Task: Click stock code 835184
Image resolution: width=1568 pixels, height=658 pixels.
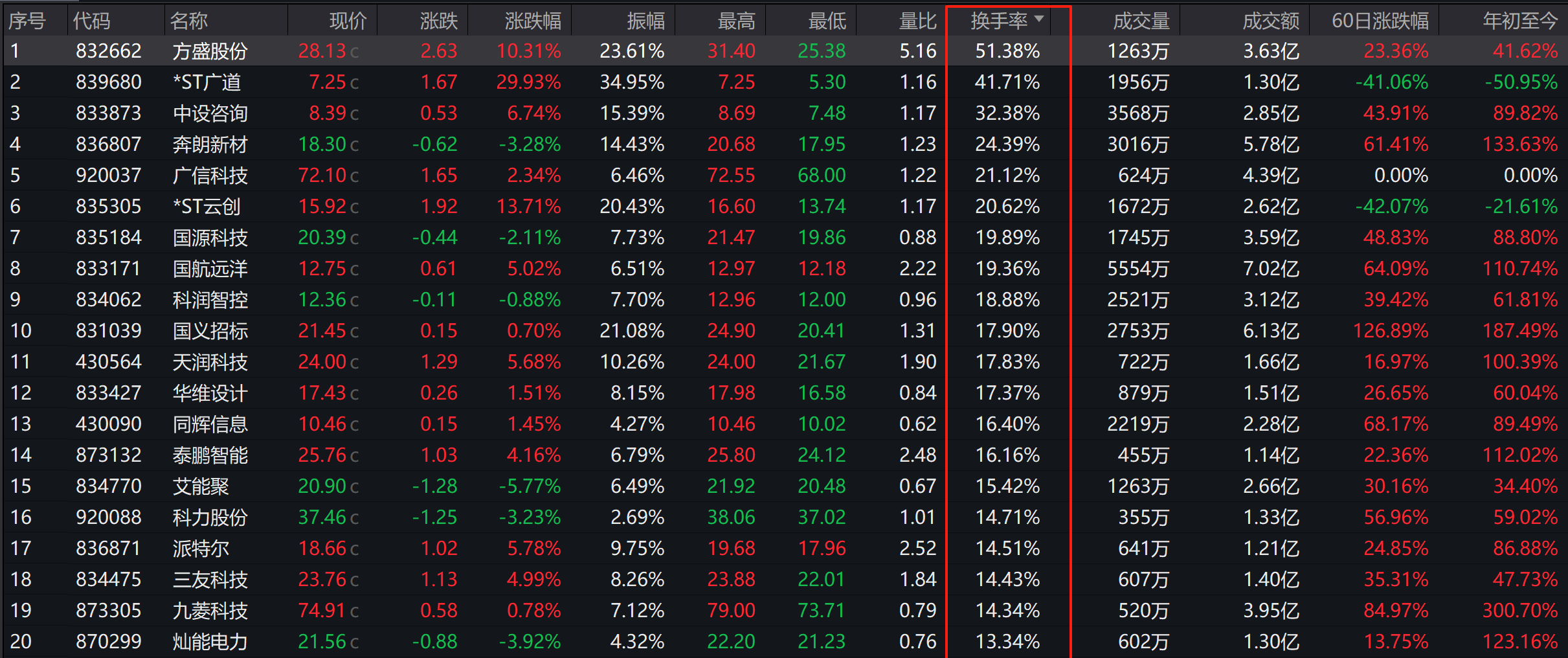Action: point(109,238)
